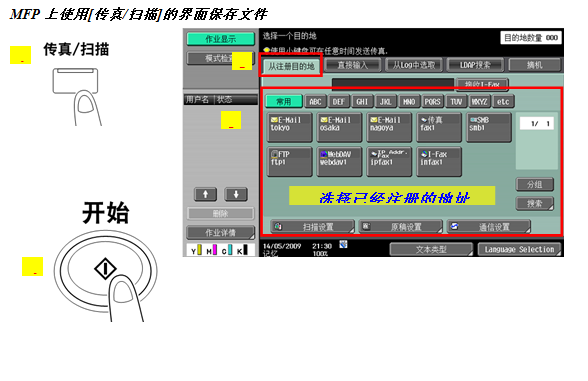Open the 原稿设置 original settings
Viewport: 588px width, 381px height.
(x=401, y=226)
